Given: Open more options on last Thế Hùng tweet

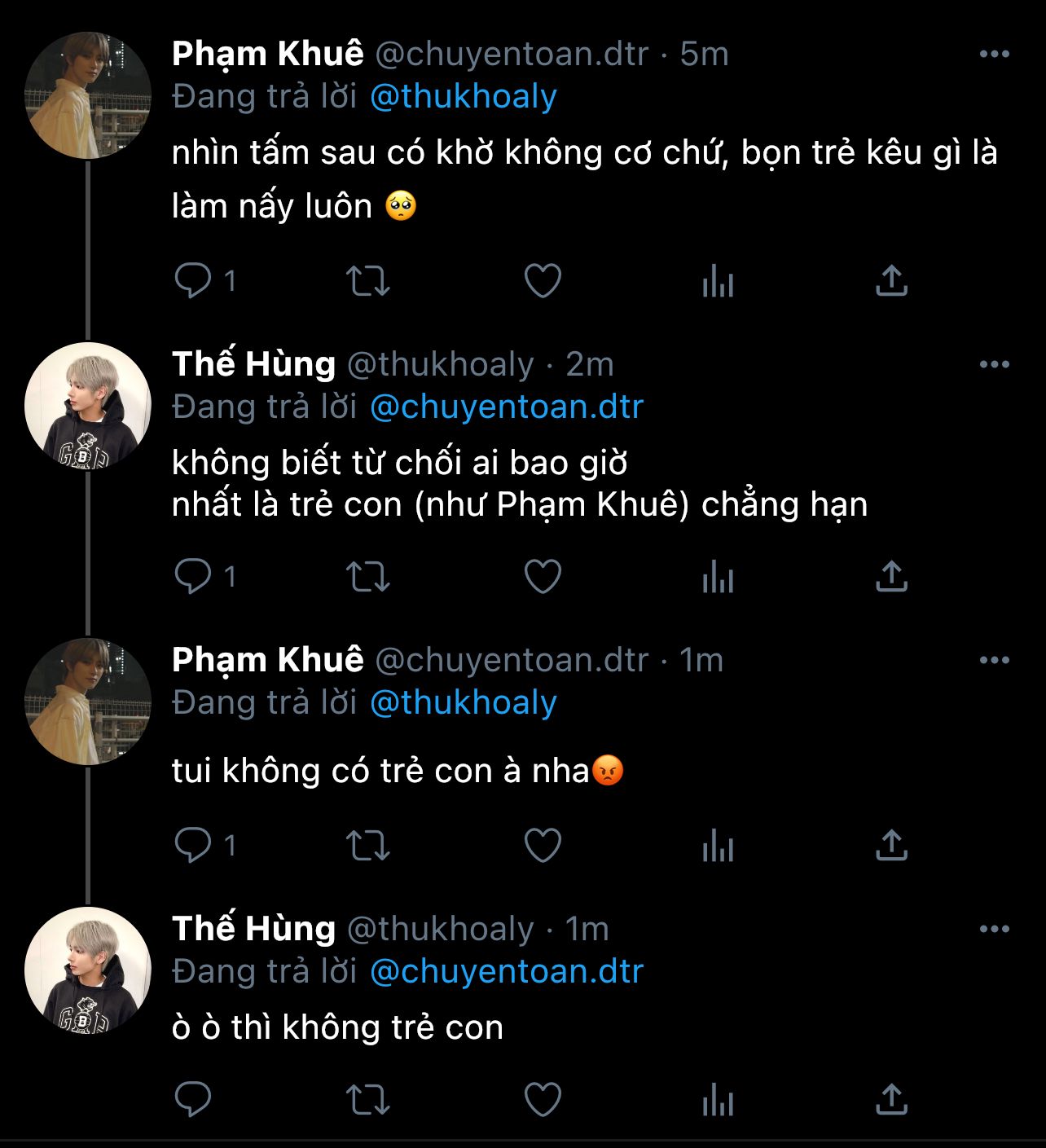Looking at the screenshot, I should pos(994,930).
